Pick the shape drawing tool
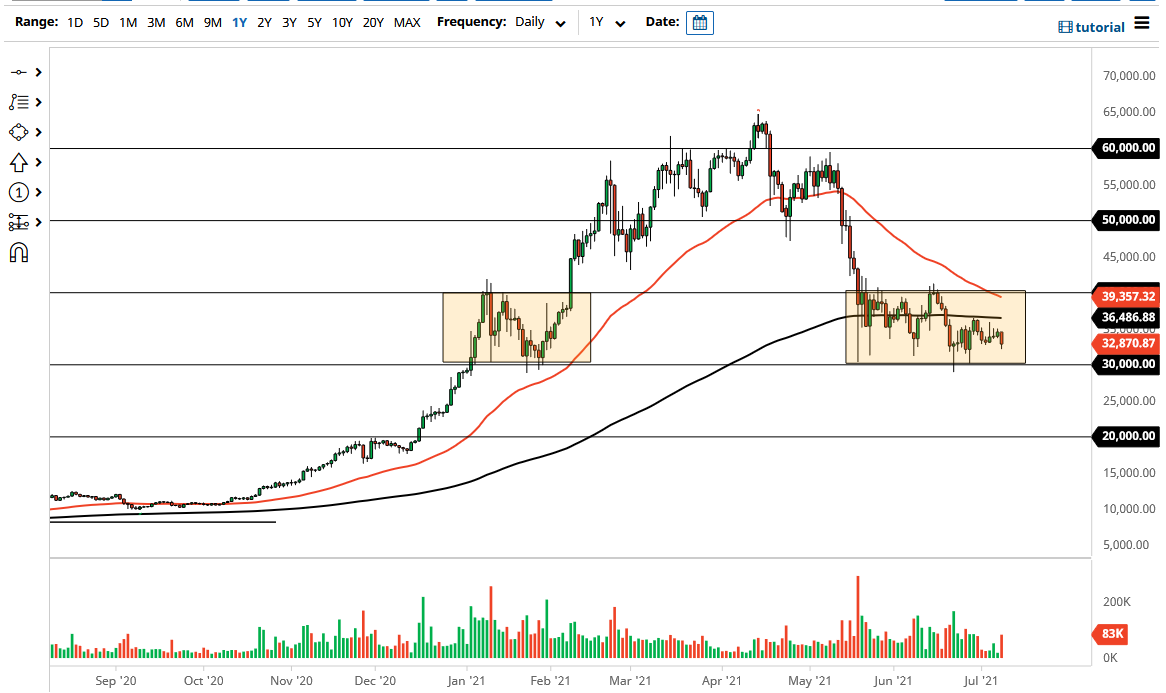The image size is (1166, 693). 20,132
